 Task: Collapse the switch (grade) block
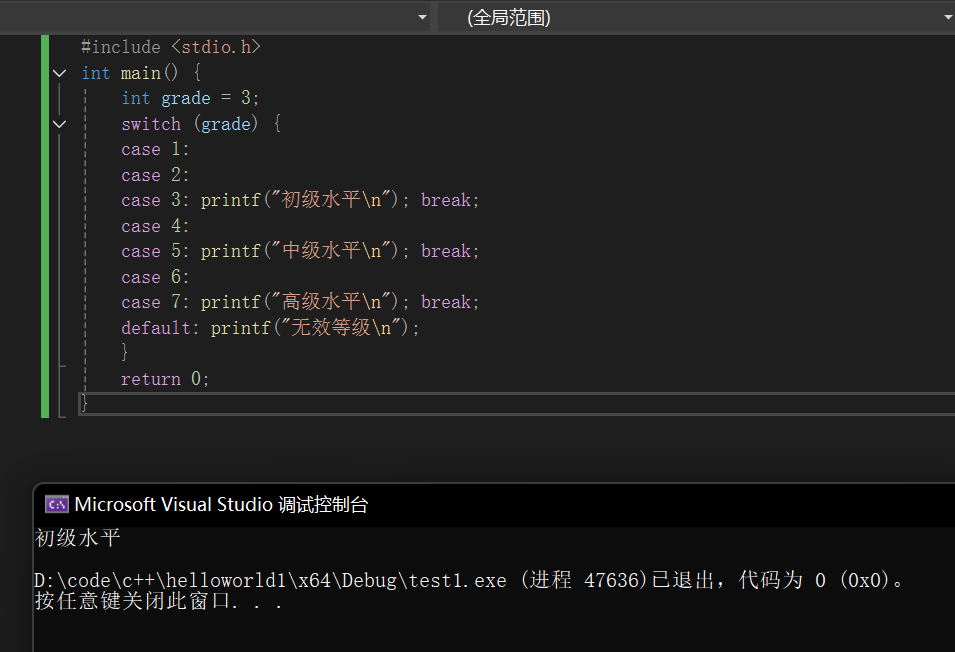coord(60,124)
